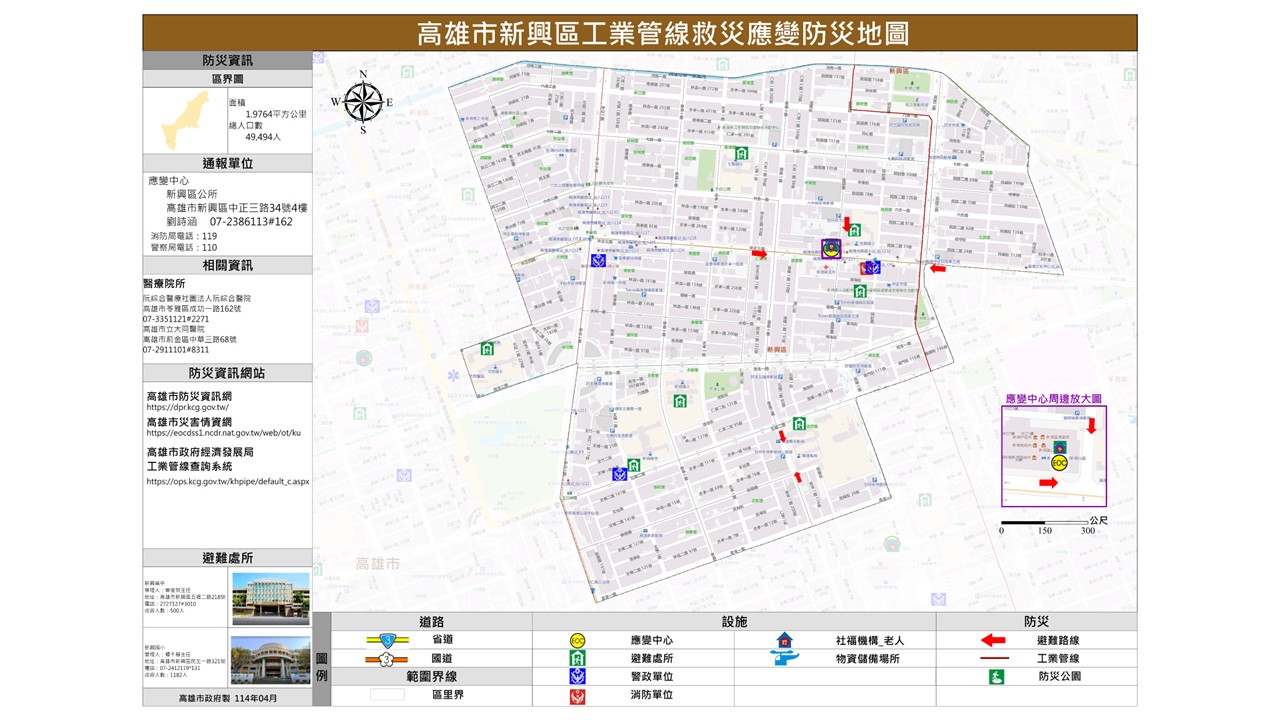Click the disaster prevention park legend icon

[x=995, y=677]
